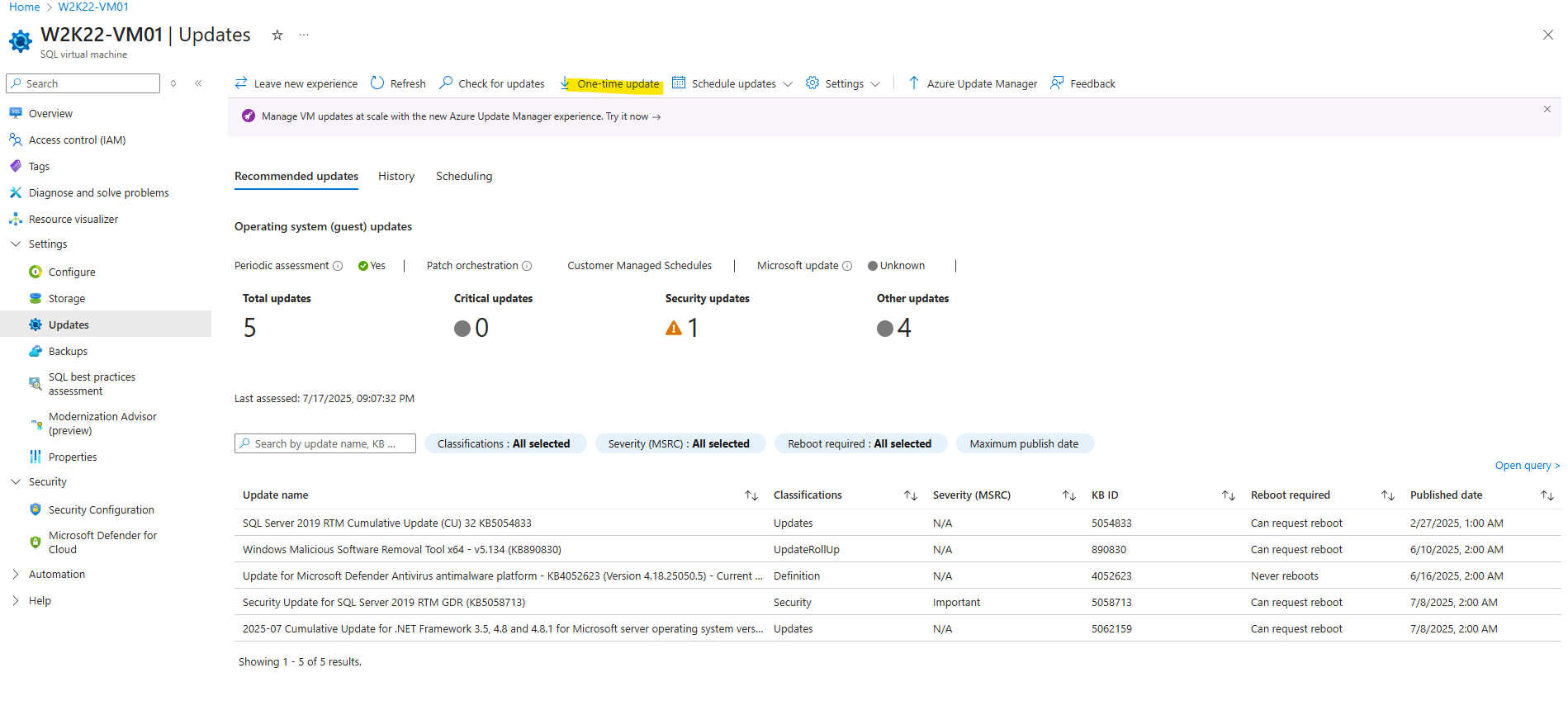The width and height of the screenshot is (1568, 701).
Task: Click the One-time update button
Action: 610,83
